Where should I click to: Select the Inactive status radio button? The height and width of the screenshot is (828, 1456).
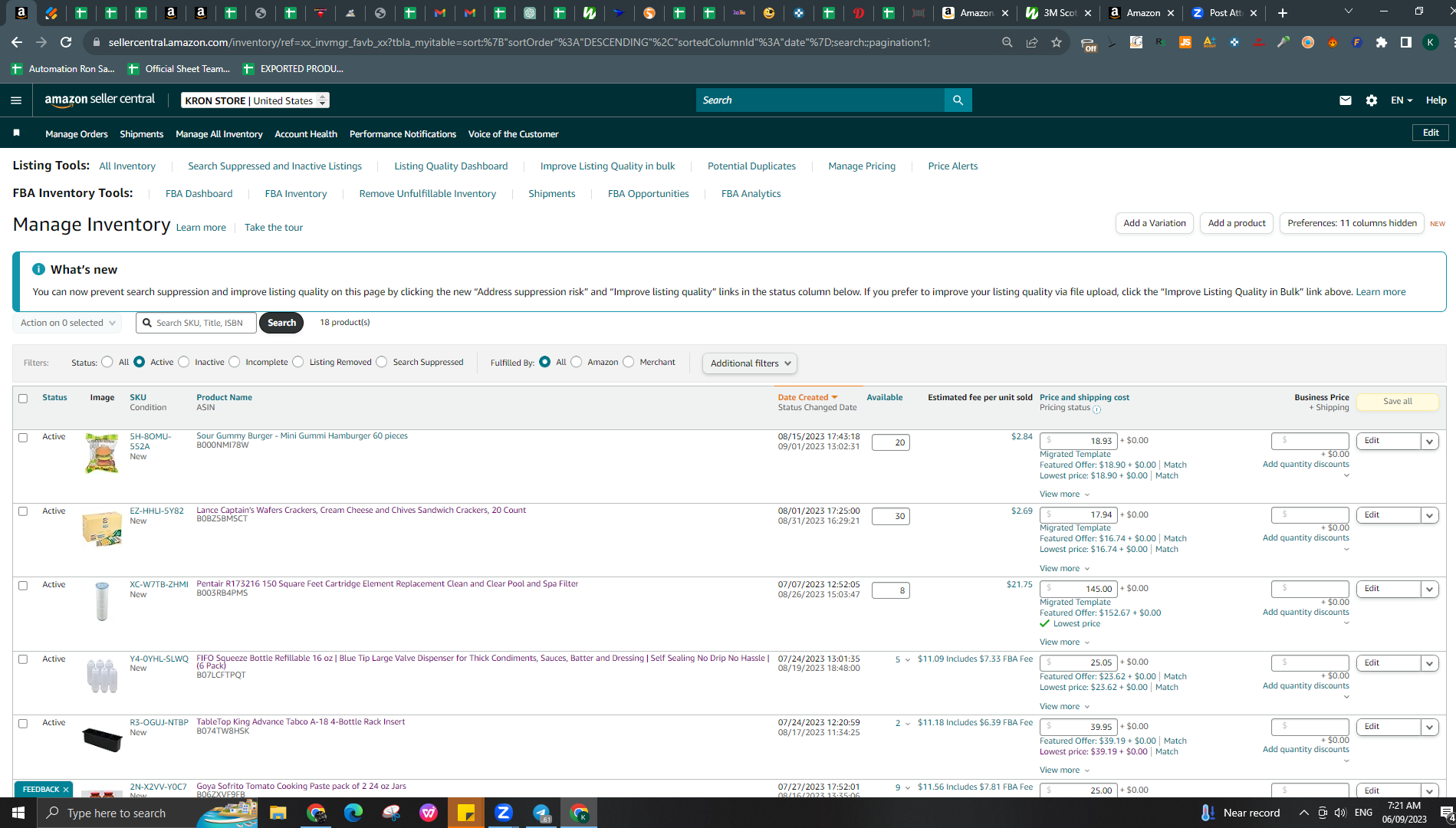tap(184, 362)
